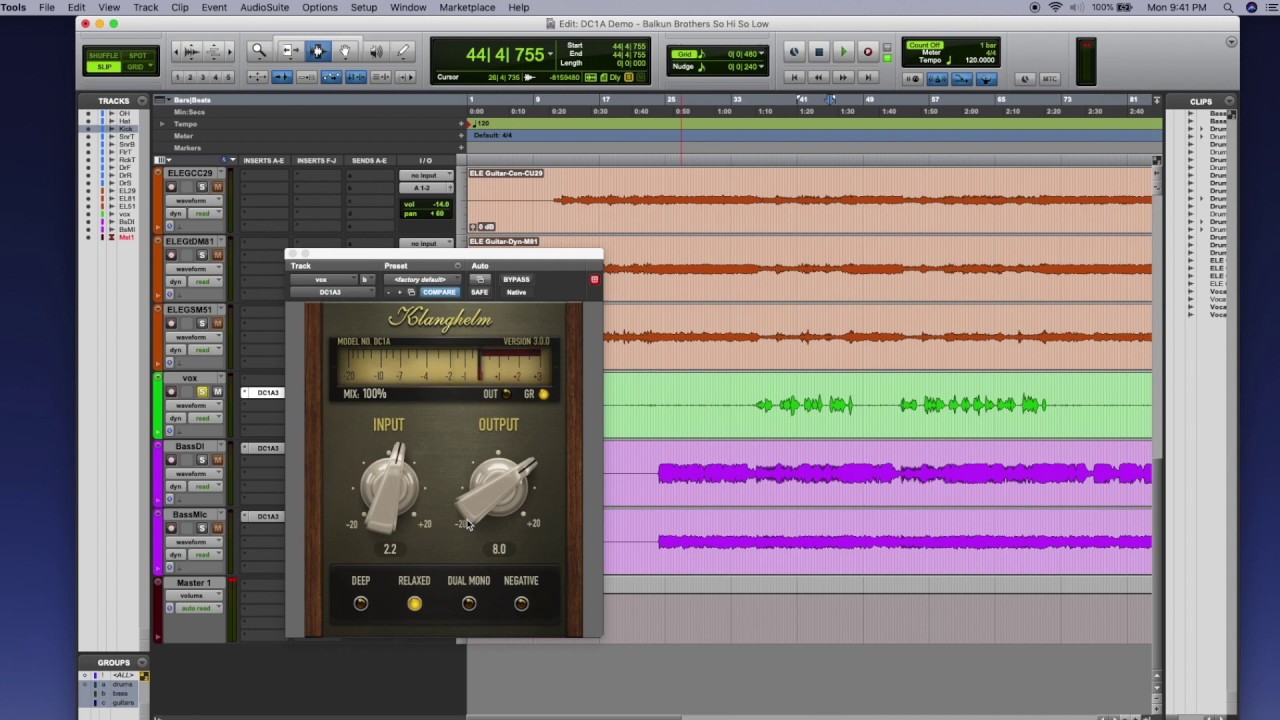Select SHUFFLE edit mode
The width and height of the screenshot is (1280, 720).
(103, 55)
